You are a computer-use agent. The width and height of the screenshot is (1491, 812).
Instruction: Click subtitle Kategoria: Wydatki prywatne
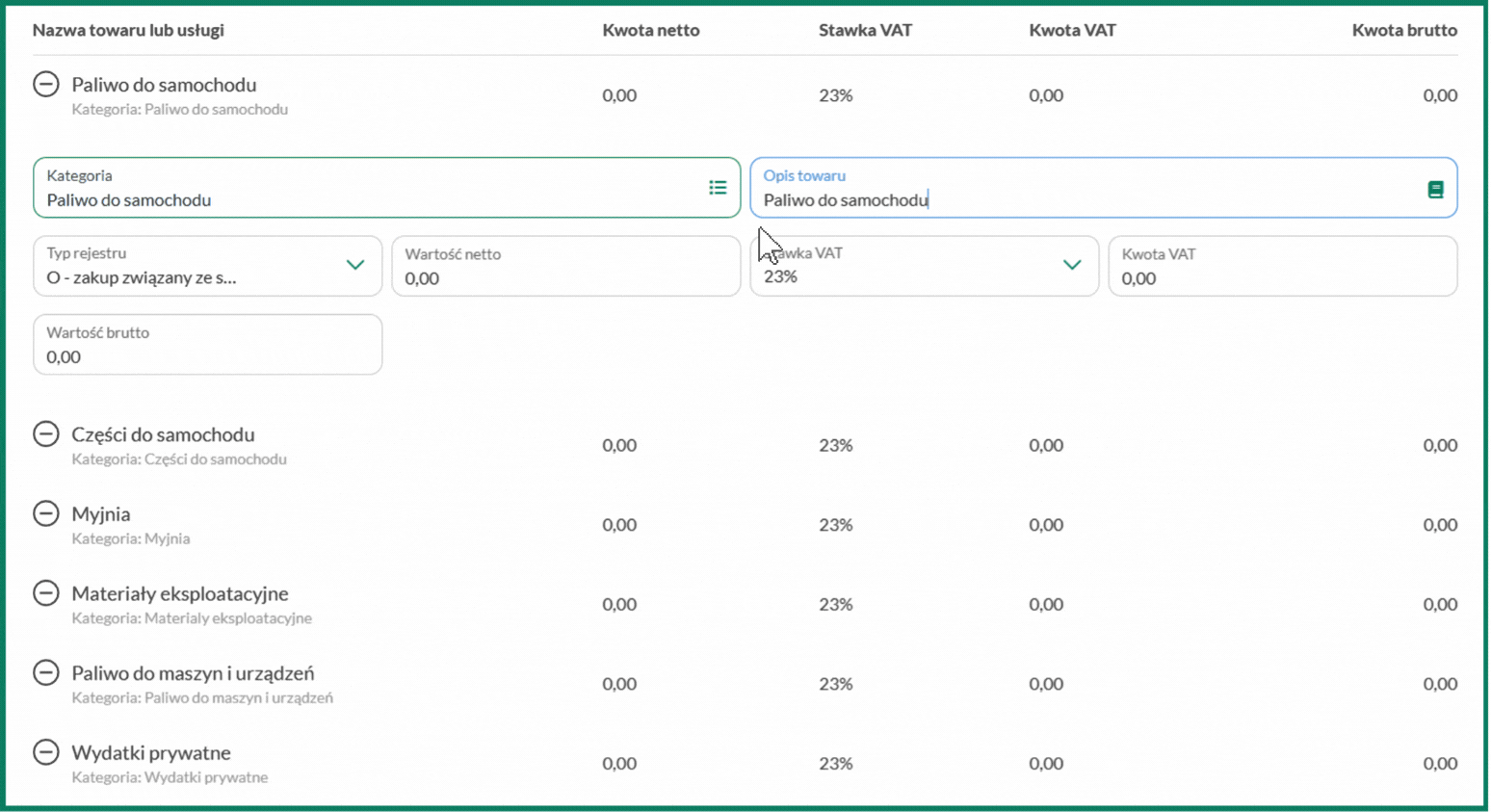(x=170, y=777)
